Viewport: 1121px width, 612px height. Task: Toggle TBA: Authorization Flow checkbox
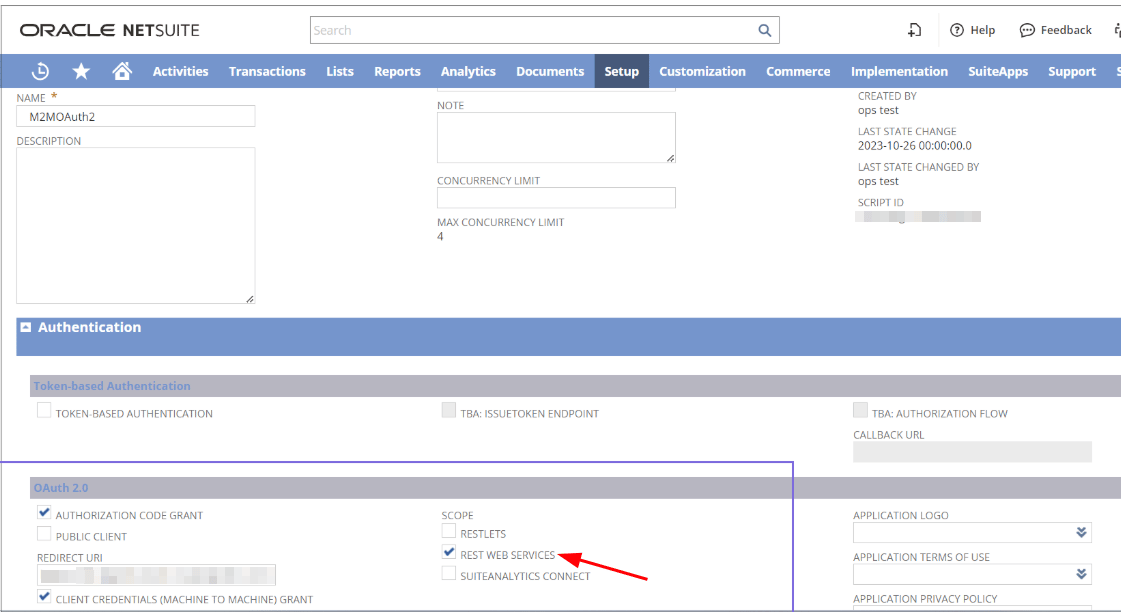click(860, 410)
